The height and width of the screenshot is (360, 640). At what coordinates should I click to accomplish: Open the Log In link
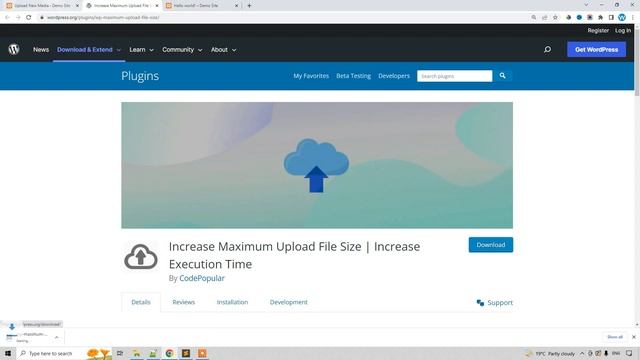pyautogui.click(x=623, y=31)
